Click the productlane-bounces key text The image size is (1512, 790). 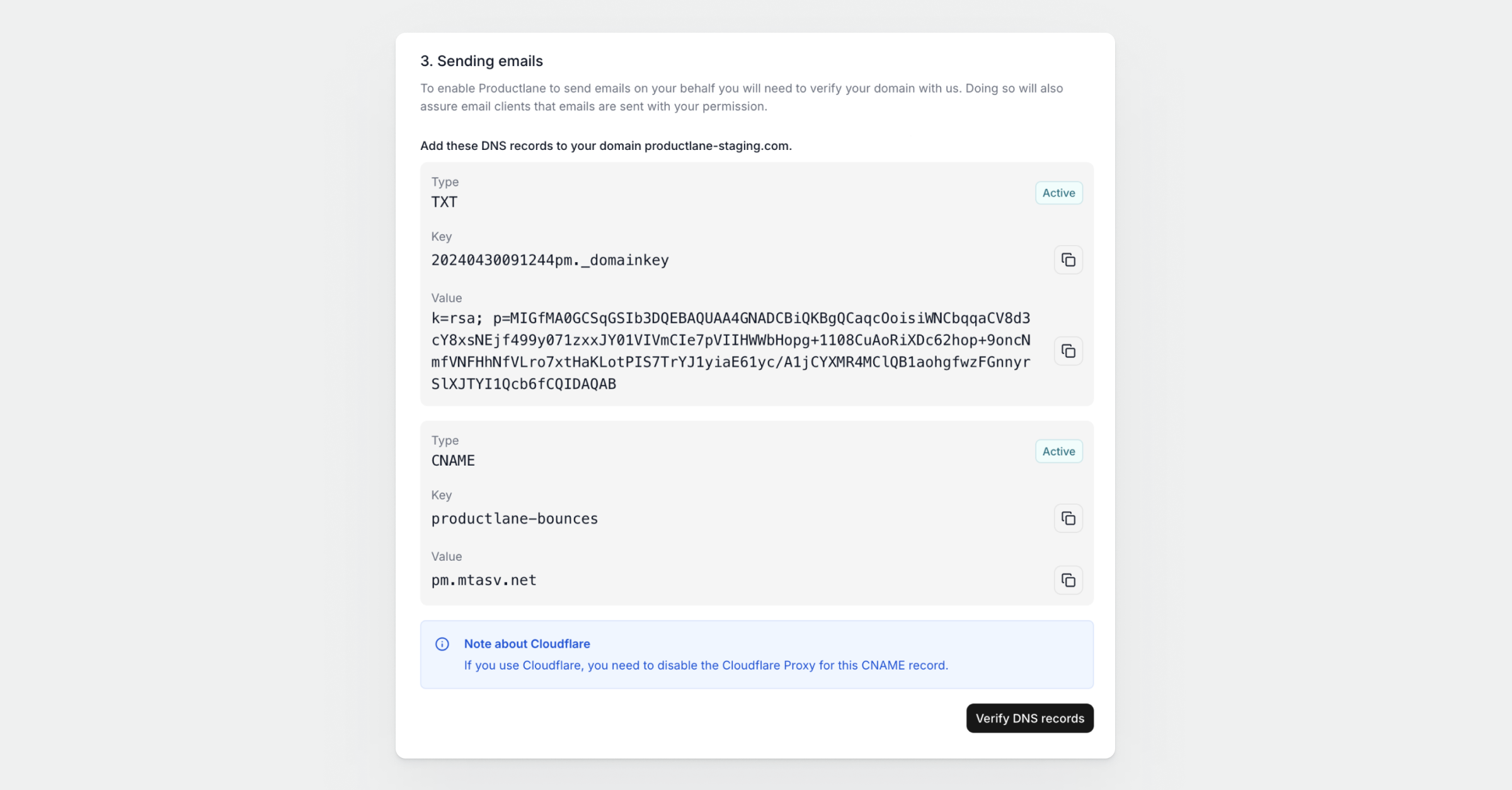(x=514, y=518)
